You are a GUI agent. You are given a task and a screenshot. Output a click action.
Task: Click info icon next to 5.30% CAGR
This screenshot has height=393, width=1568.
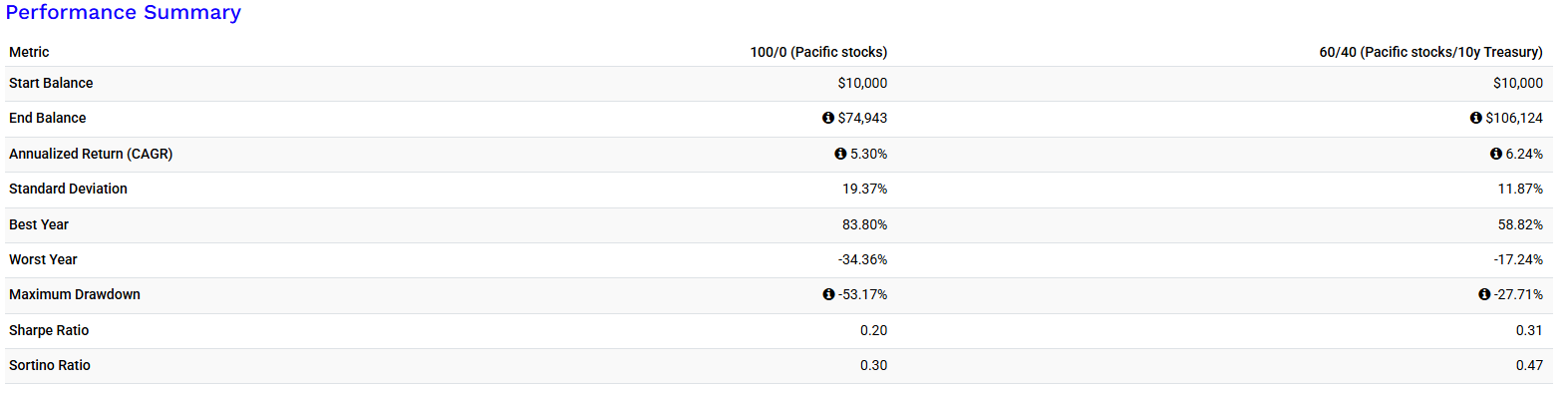[840, 154]
